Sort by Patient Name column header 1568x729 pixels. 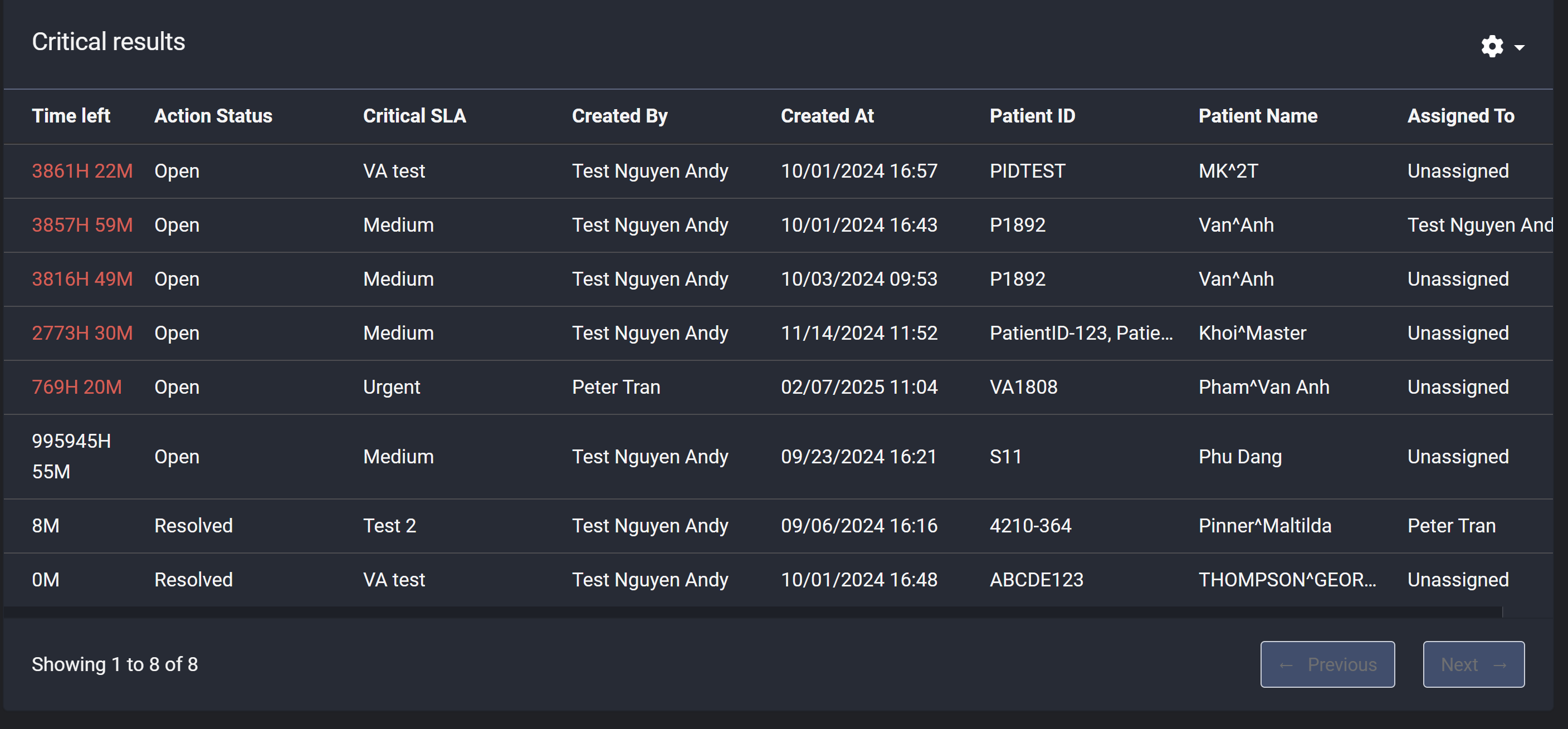(x=1258, y=116)
